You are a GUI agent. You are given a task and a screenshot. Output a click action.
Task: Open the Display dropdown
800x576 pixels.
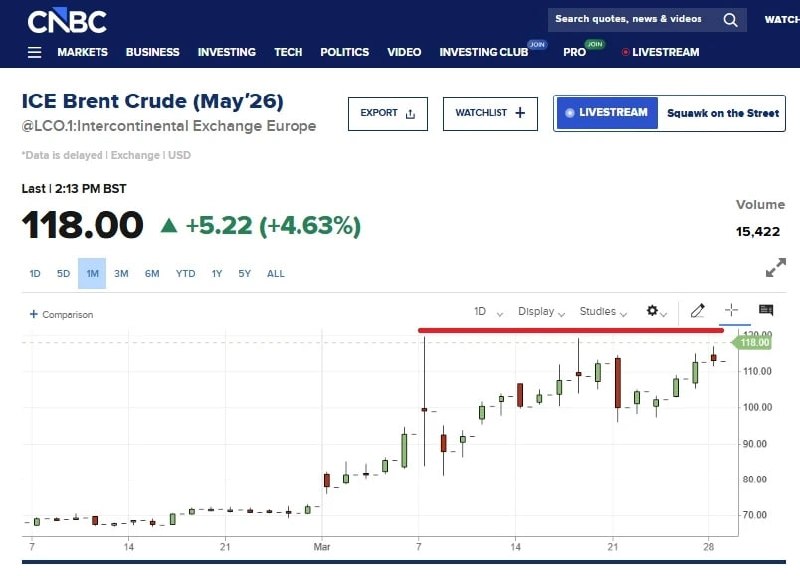539,312
